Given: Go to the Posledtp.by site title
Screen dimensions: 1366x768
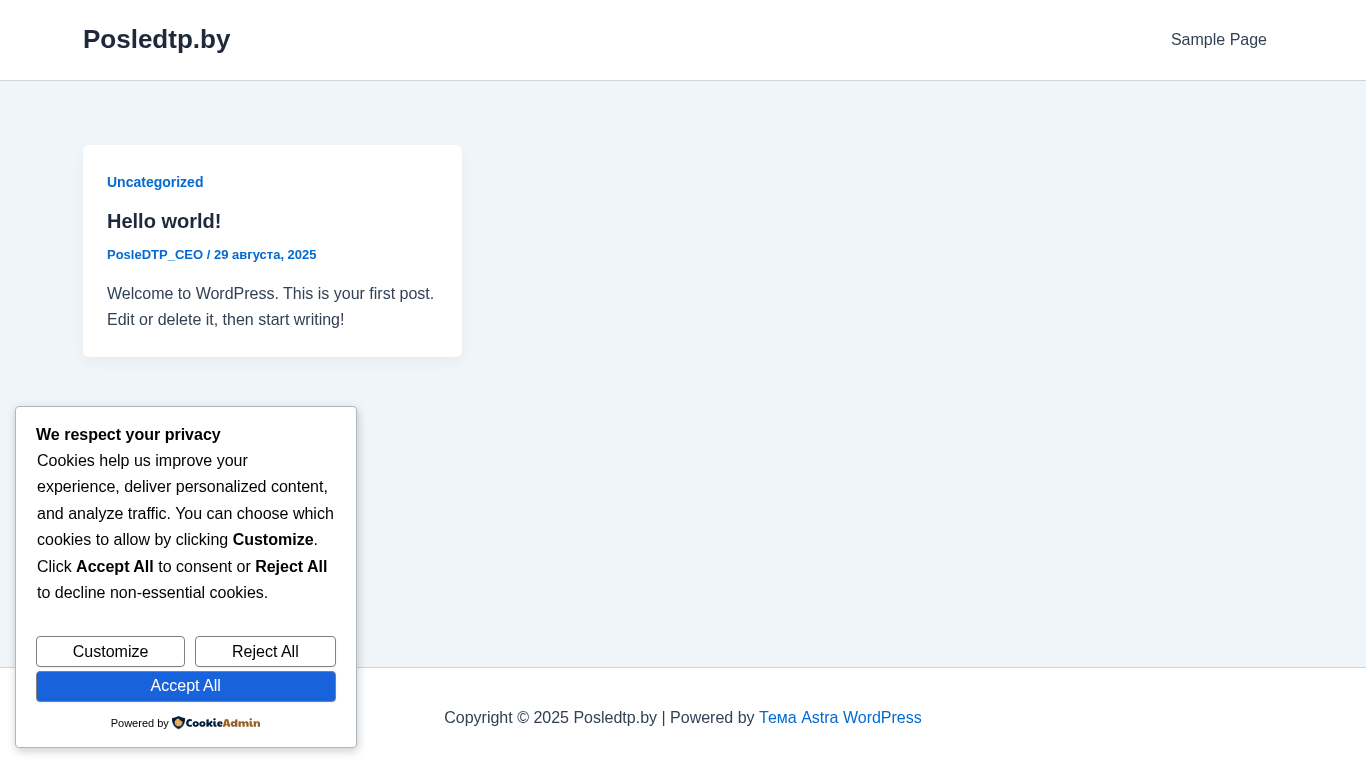Looking at the screenshot, I should [x=156, y=39].
